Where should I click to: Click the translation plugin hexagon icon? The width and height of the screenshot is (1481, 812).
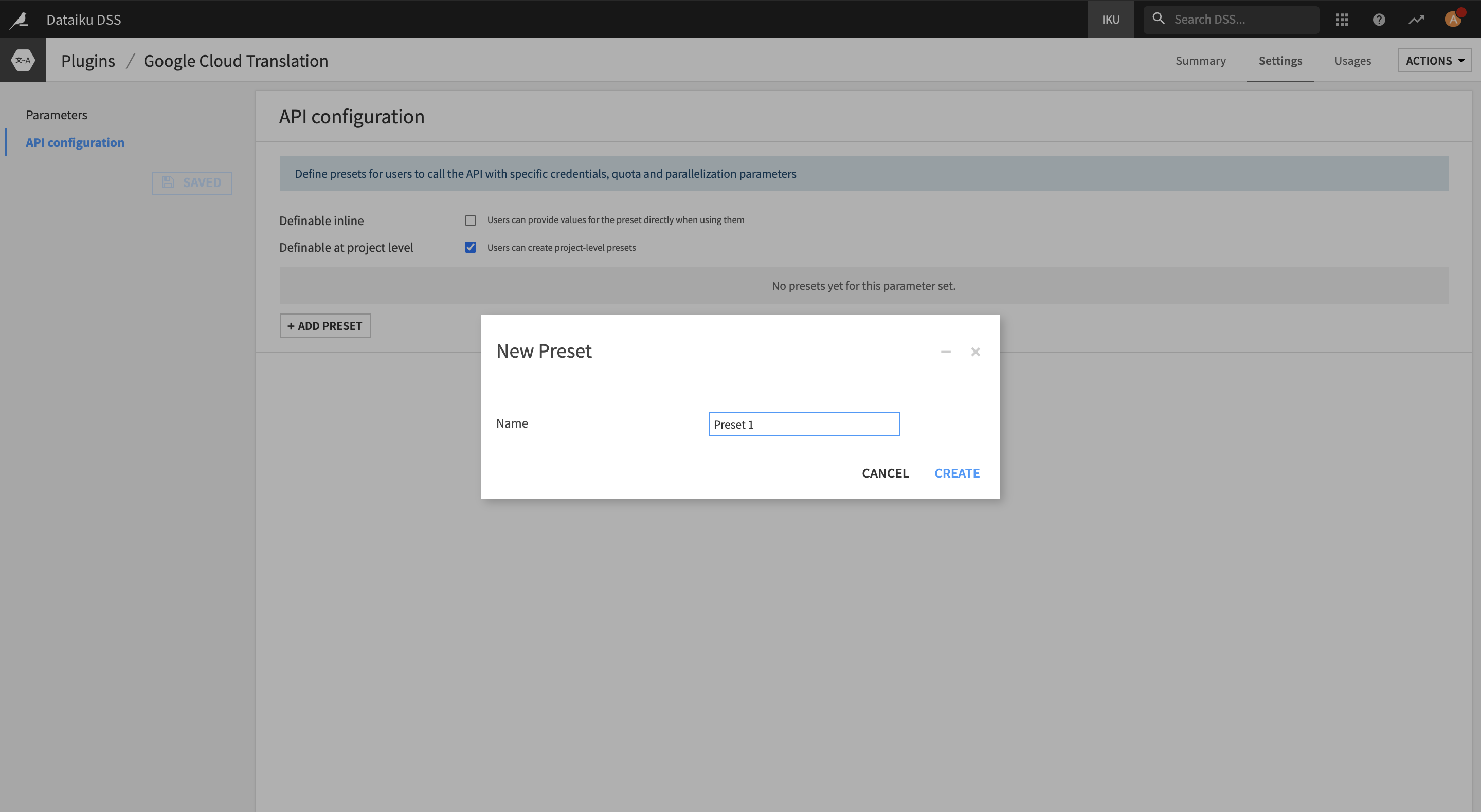(x=23, y=60)
